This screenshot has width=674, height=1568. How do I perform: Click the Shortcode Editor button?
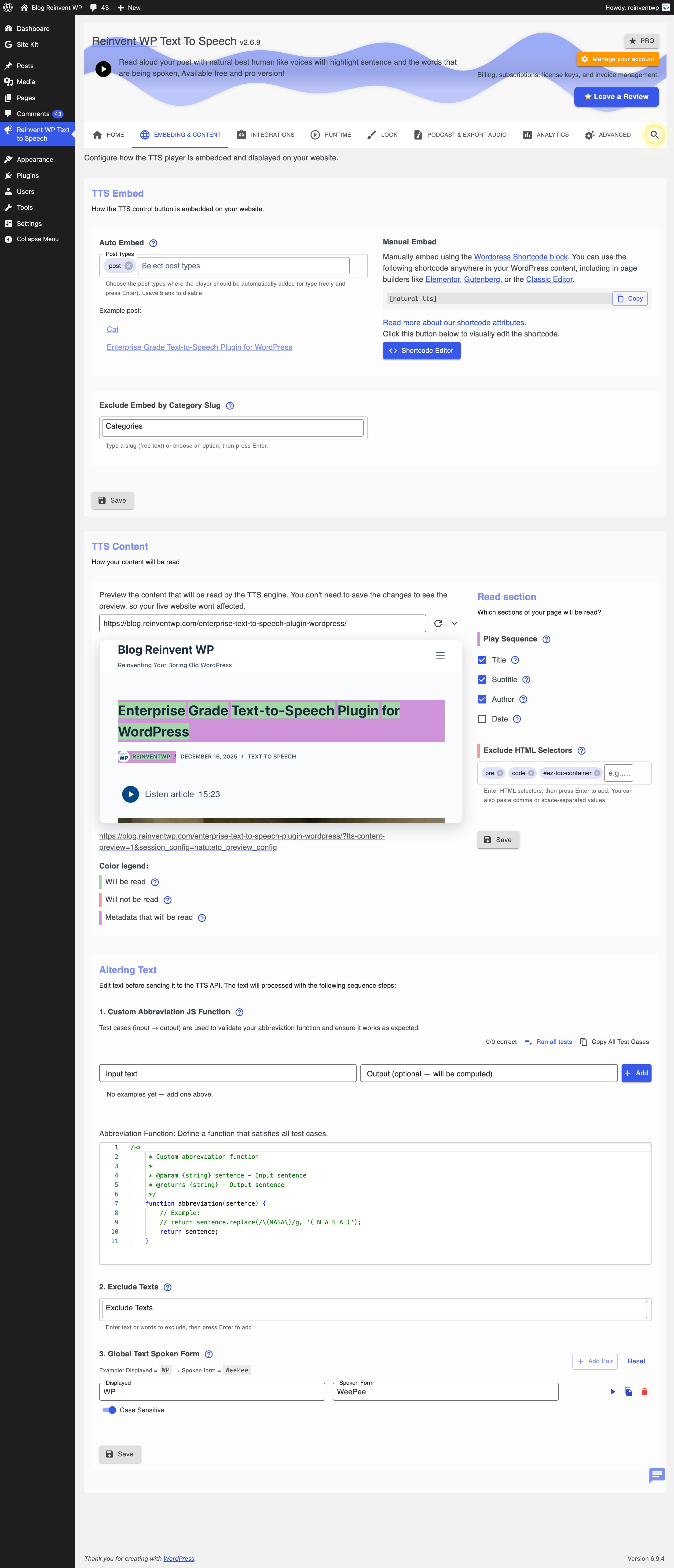[421, 351]
